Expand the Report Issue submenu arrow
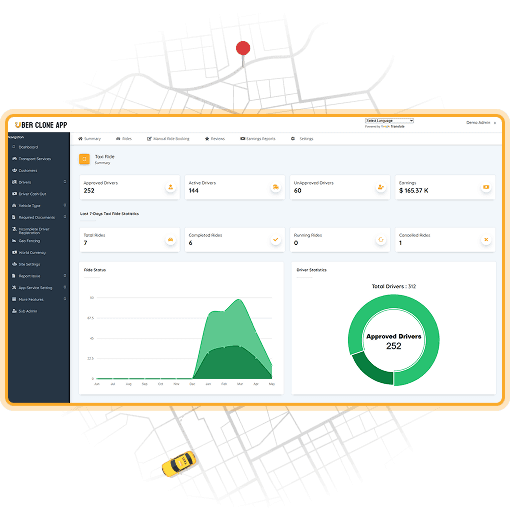The image size is (510, 520). [65, 275]
